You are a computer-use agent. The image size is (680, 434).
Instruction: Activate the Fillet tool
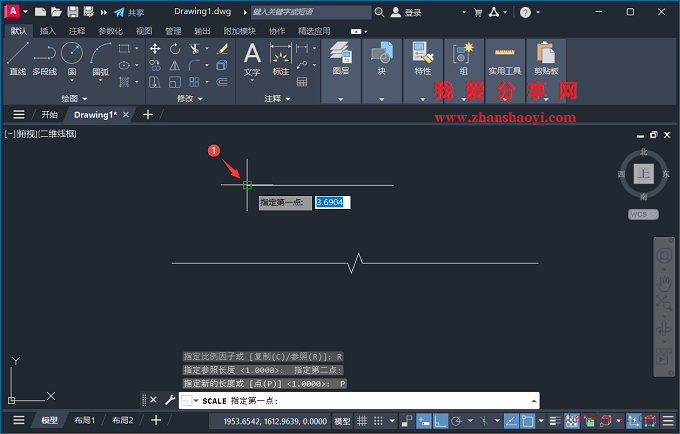[194, 65]
